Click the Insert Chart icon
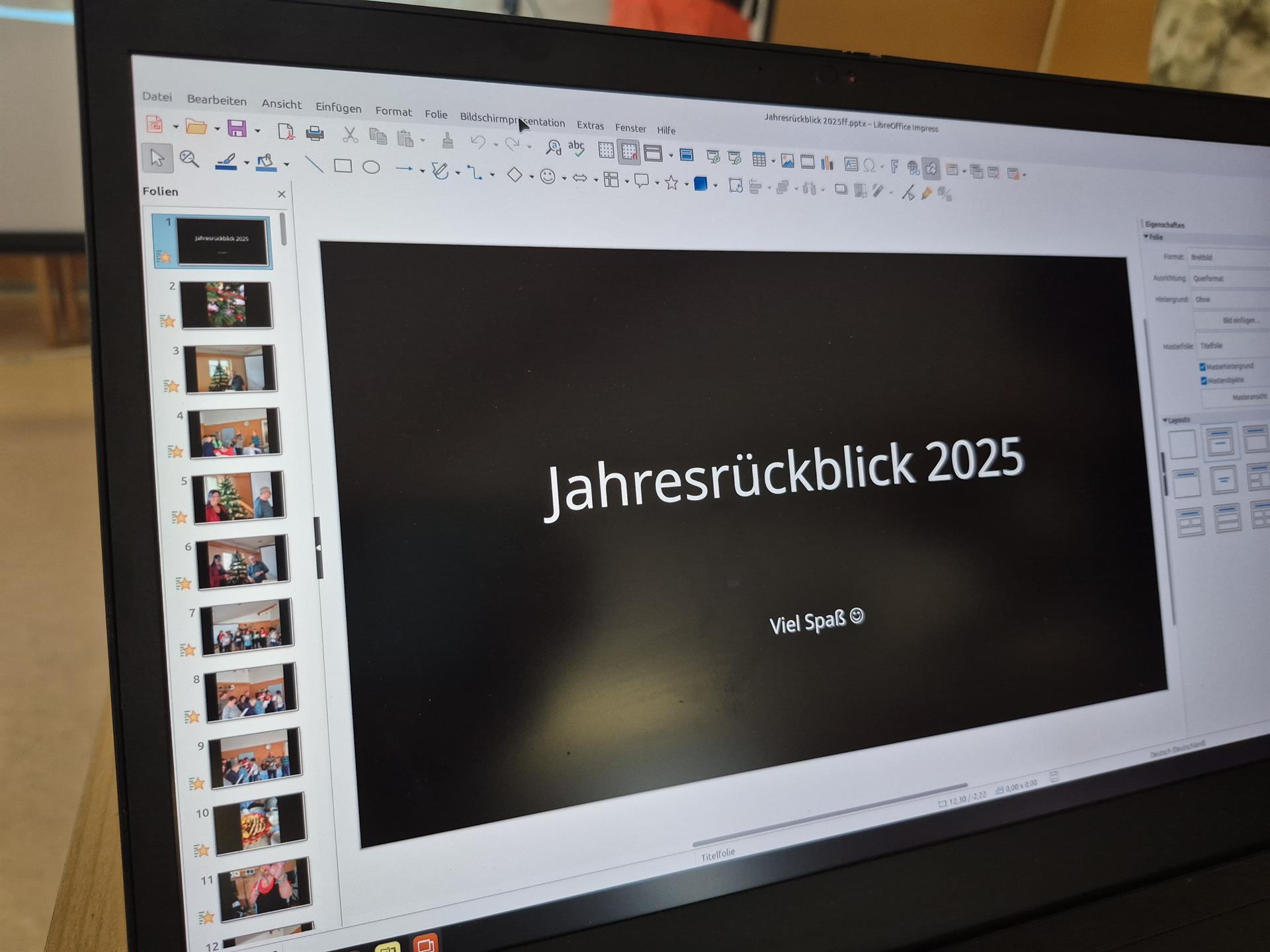Image resolution: width=1270 pixels, height=952 pixels. click(827, 163)
